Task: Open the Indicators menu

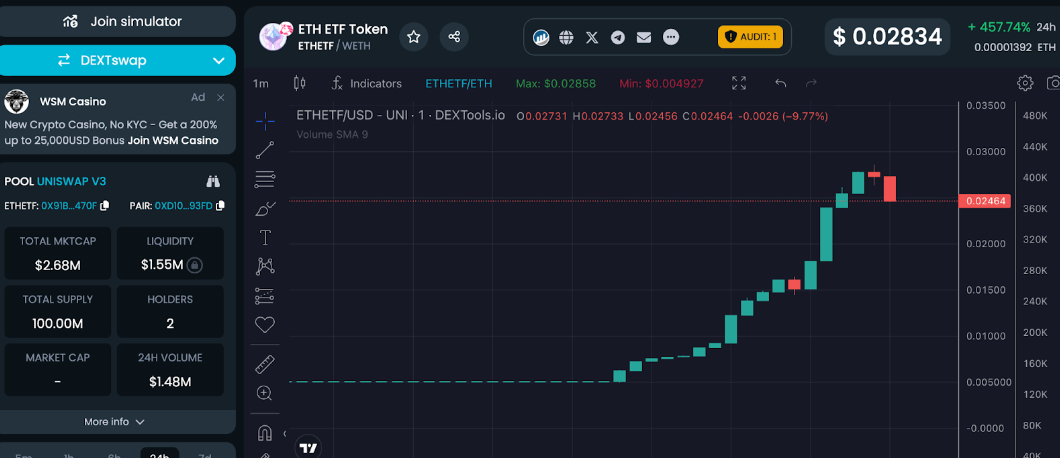Action: (x=367, y=83)
